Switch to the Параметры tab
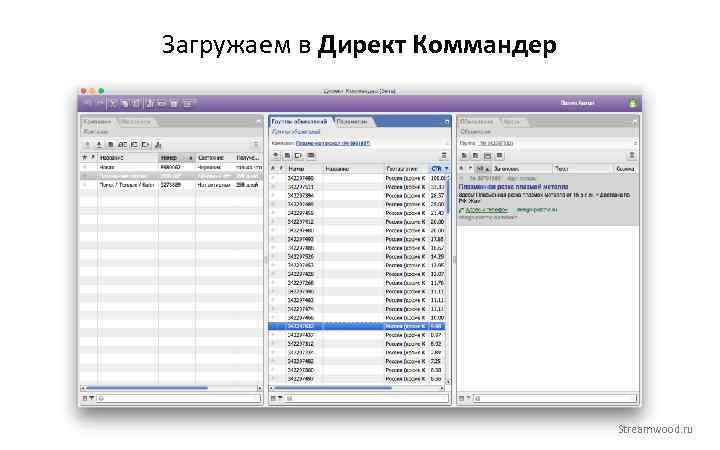Image resolution: width=720 pixels, height=450 pixels. (352, 121)
